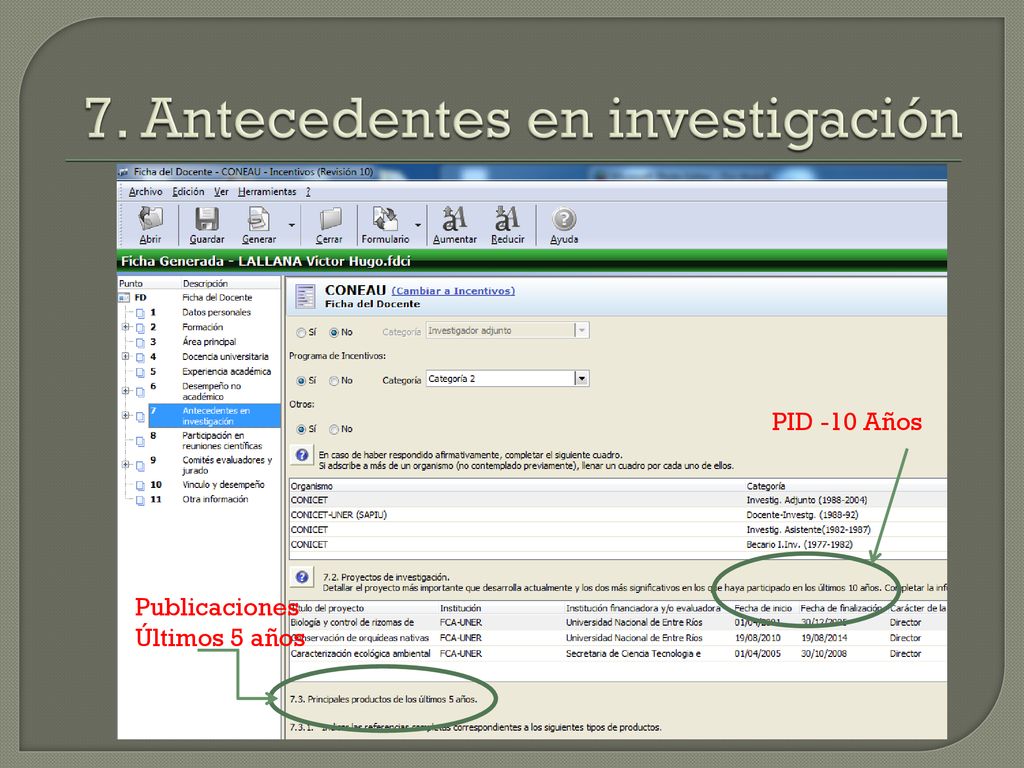1024x768 pixels.
Task: Expand tree node 6 Desempeño no académico
Action: click(x=125, y=391)
